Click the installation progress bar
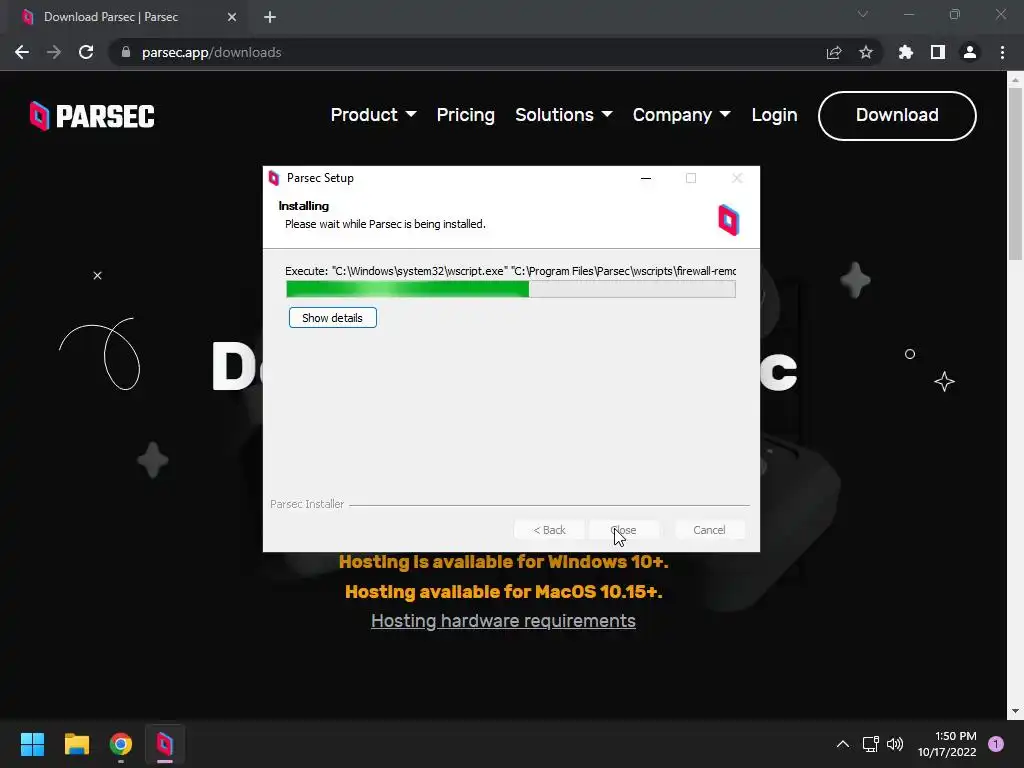Screen dimensions: 1024x768 511,289
